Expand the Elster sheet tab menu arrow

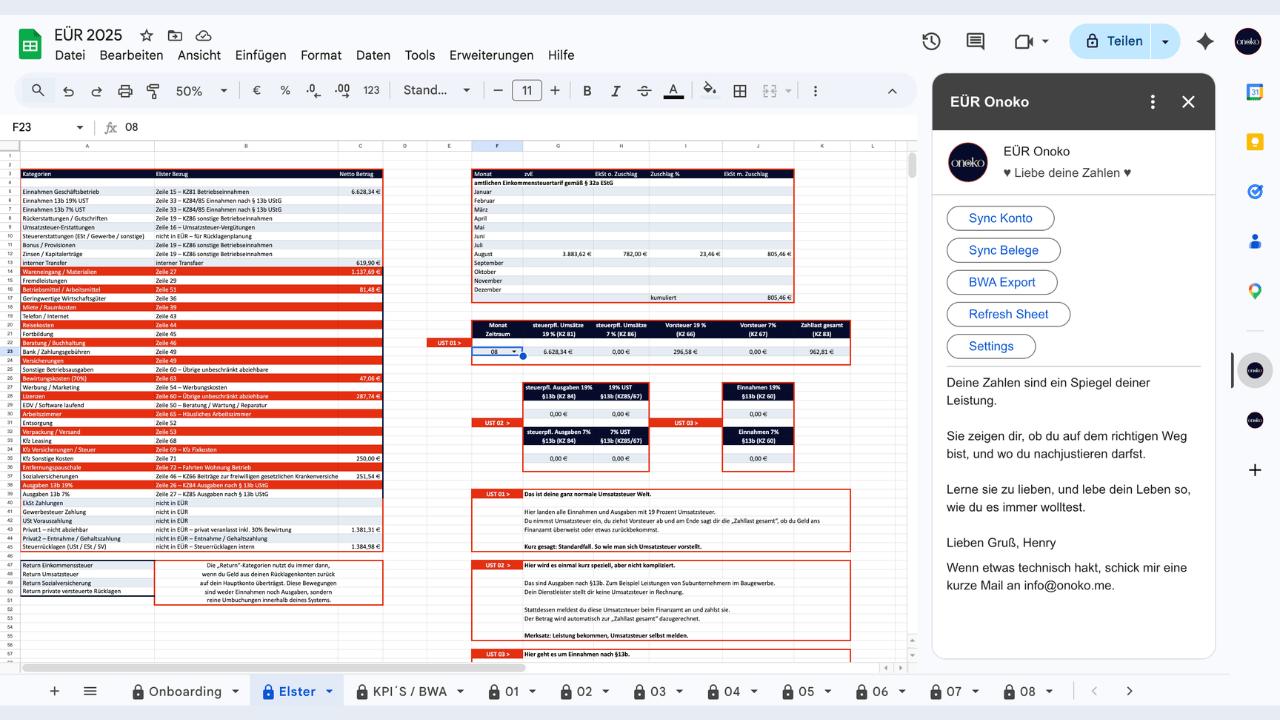331,691
